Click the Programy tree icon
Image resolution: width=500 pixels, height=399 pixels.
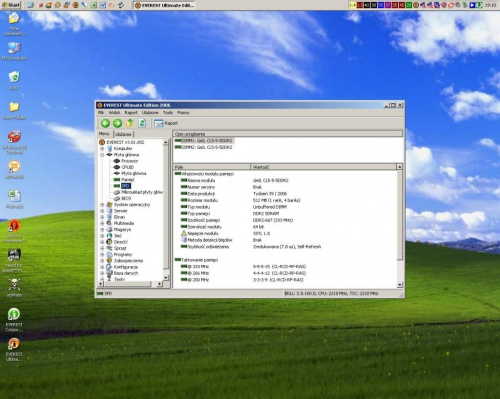tap(109, 255)
